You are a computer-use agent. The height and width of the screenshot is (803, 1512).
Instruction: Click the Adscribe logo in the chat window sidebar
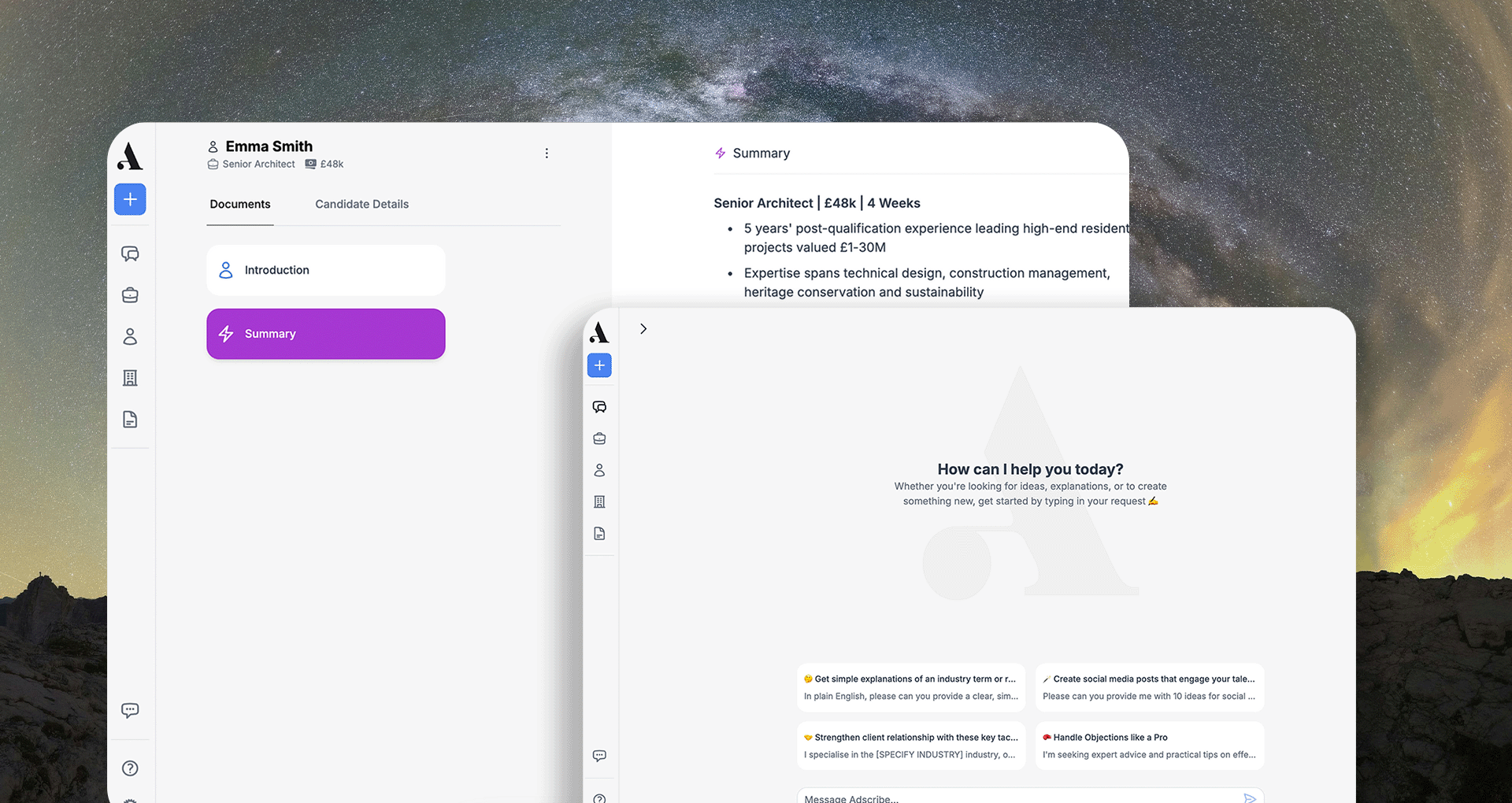click(x=599, y=332)
